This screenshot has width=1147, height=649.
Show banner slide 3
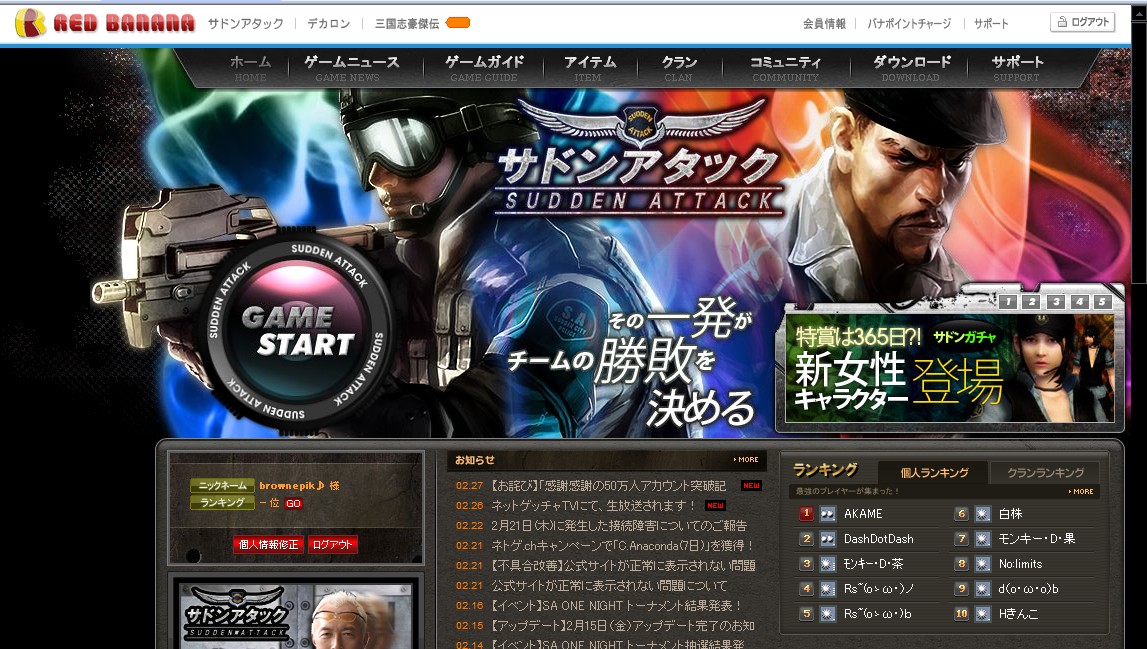click(1056, 301)
